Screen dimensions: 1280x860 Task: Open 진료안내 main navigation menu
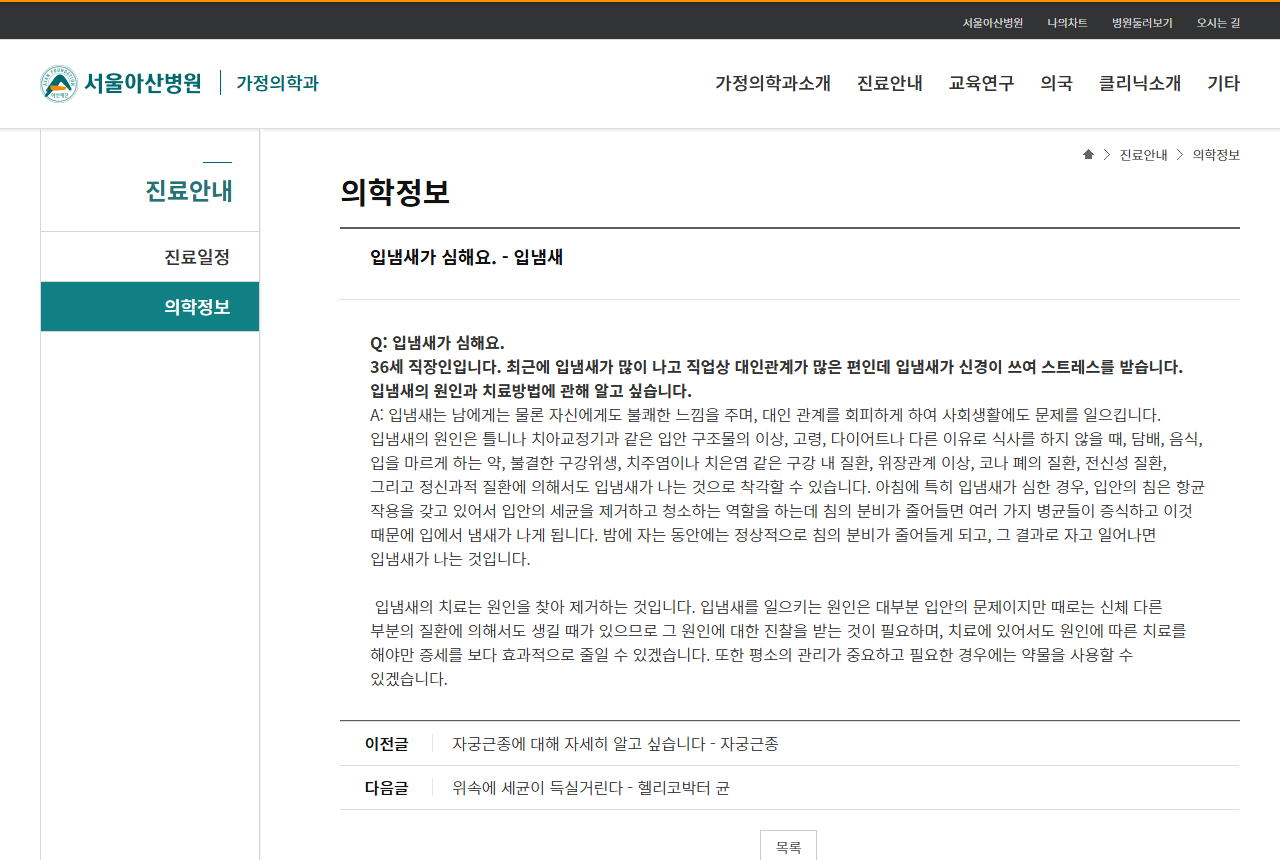[x=890, y=83]
